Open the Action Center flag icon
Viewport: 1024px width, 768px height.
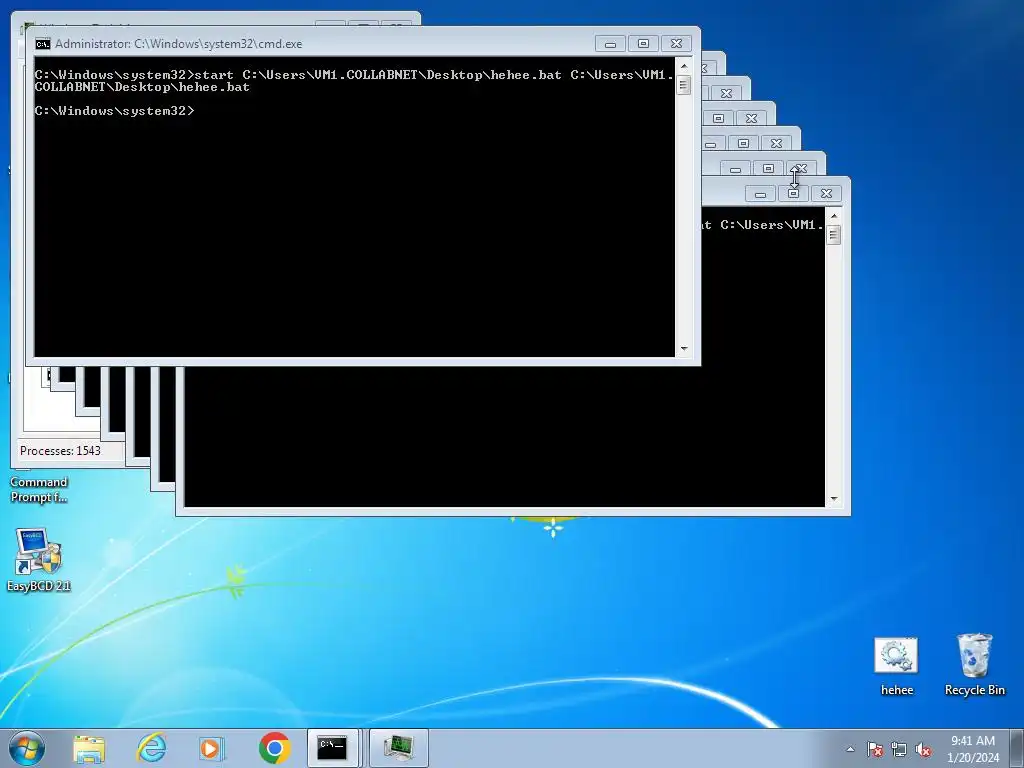tap(875, 749)
